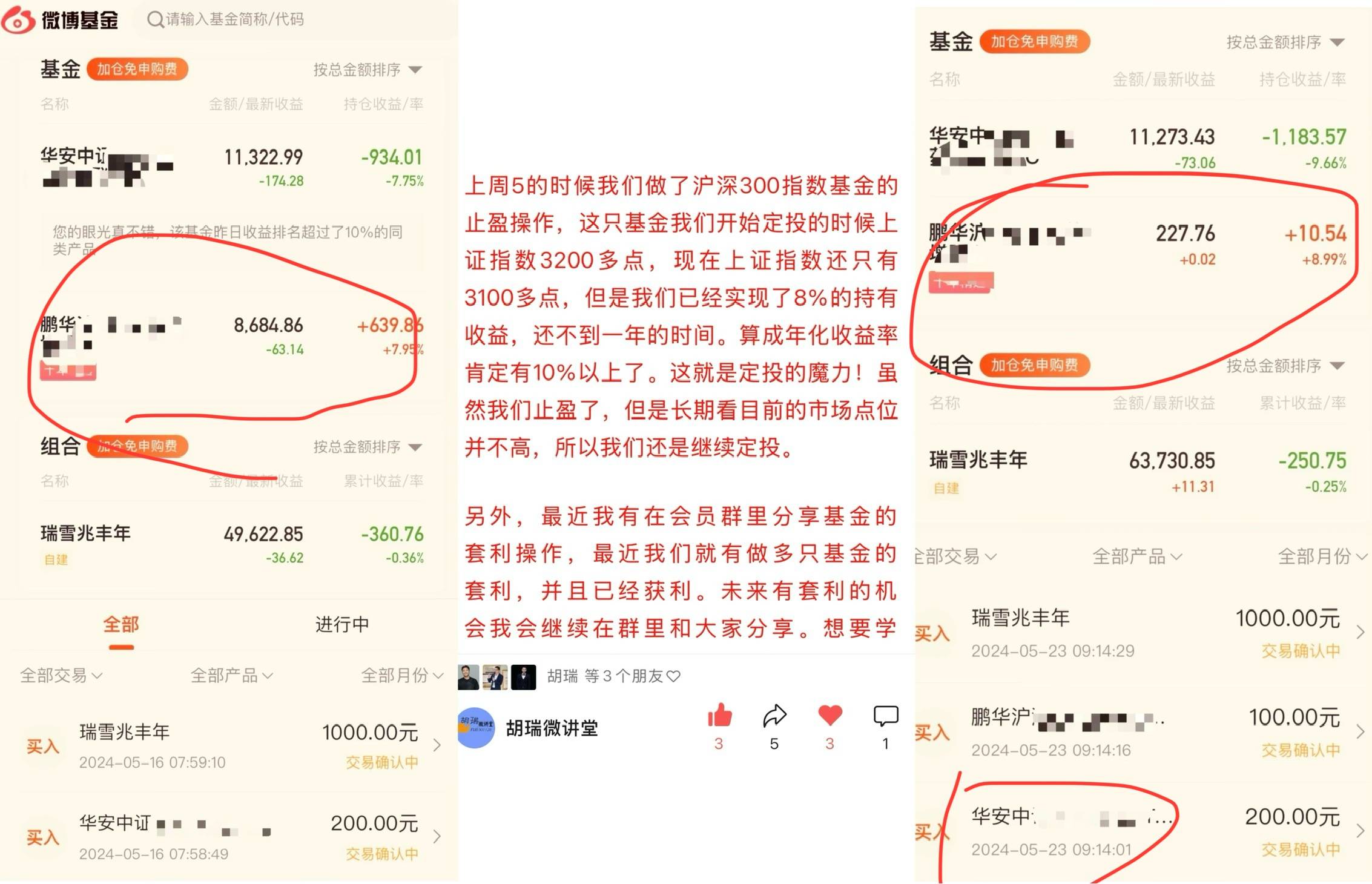Screen dimensions: 1372x884
Task: Click left 基金 加仓免申购费 button
Action: 137,69
